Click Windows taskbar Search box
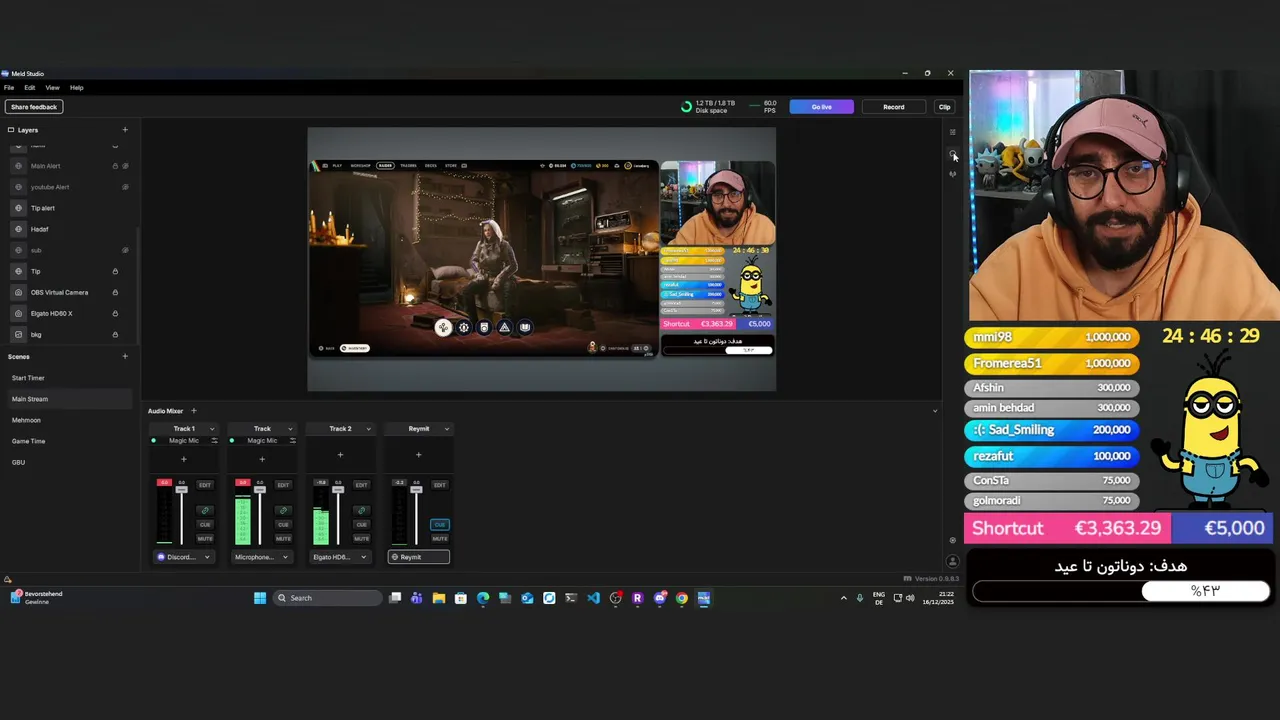1280x720 pixels. point(329,598)
